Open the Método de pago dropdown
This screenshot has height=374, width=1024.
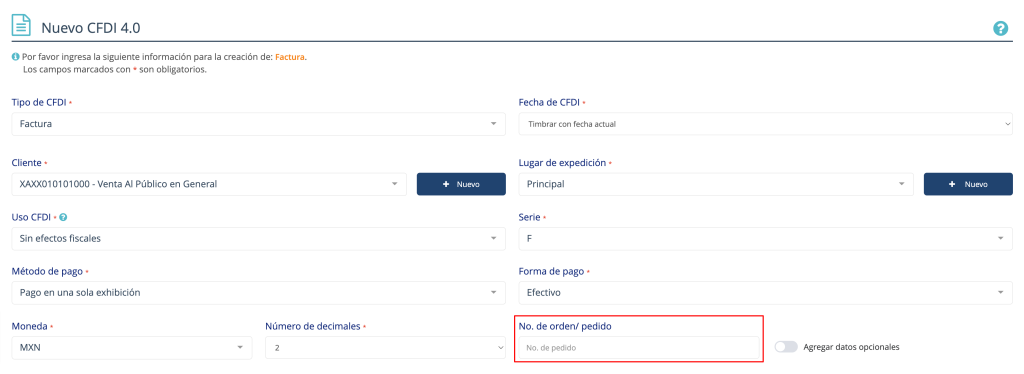259,293
